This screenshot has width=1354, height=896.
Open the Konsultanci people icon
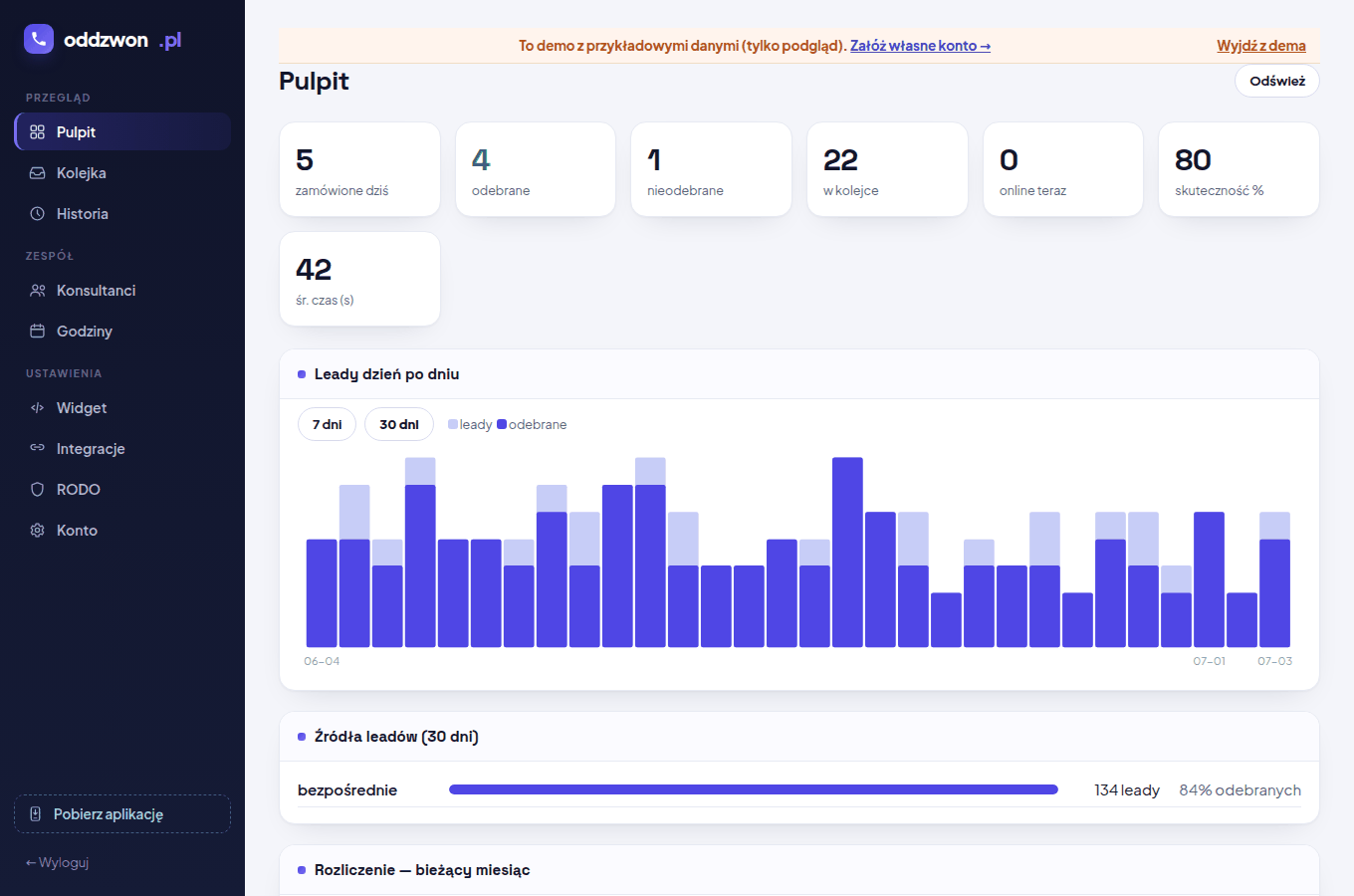38,291
